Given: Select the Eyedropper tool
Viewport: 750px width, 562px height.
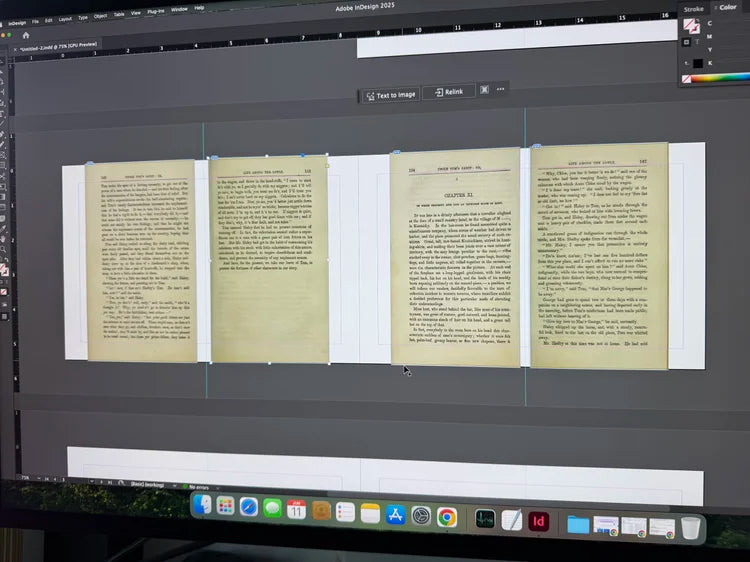Looking at the screenshot, I should click(3, 229).
